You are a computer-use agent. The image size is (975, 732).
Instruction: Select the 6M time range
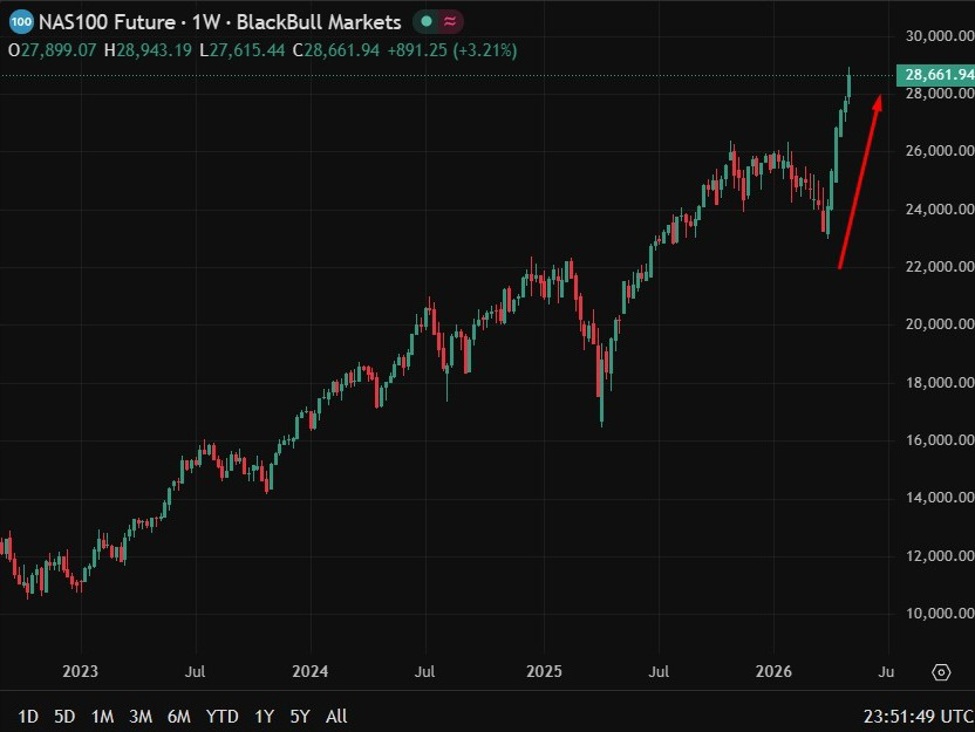click(x=178, y=716)
